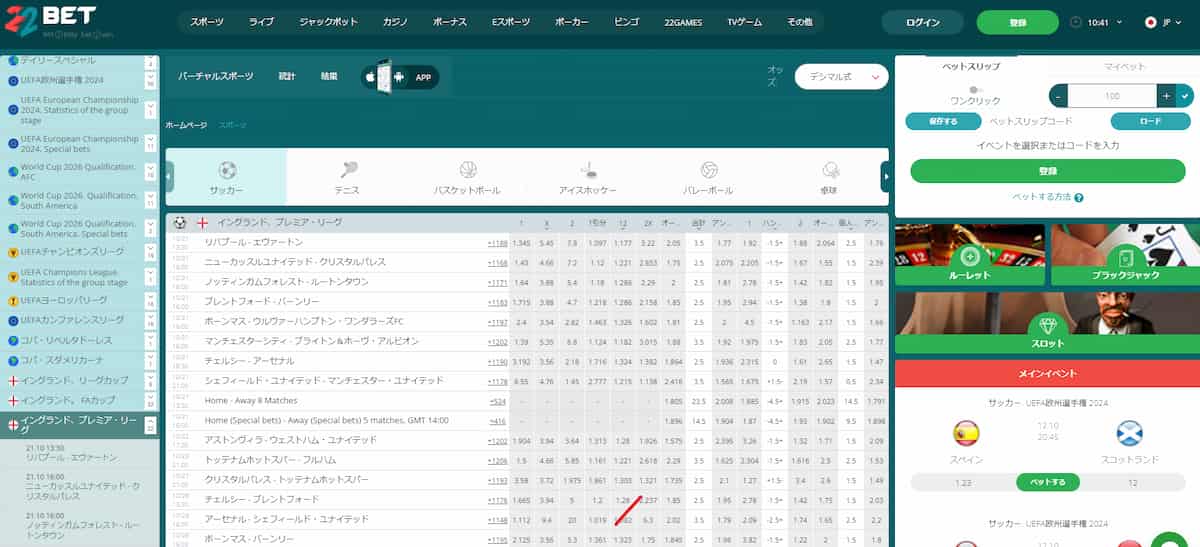Image resolution: width=1200 pixels, height=547 pixels.
Task: Open the time zone dropdown arrow
Action: coord(1119,22)
